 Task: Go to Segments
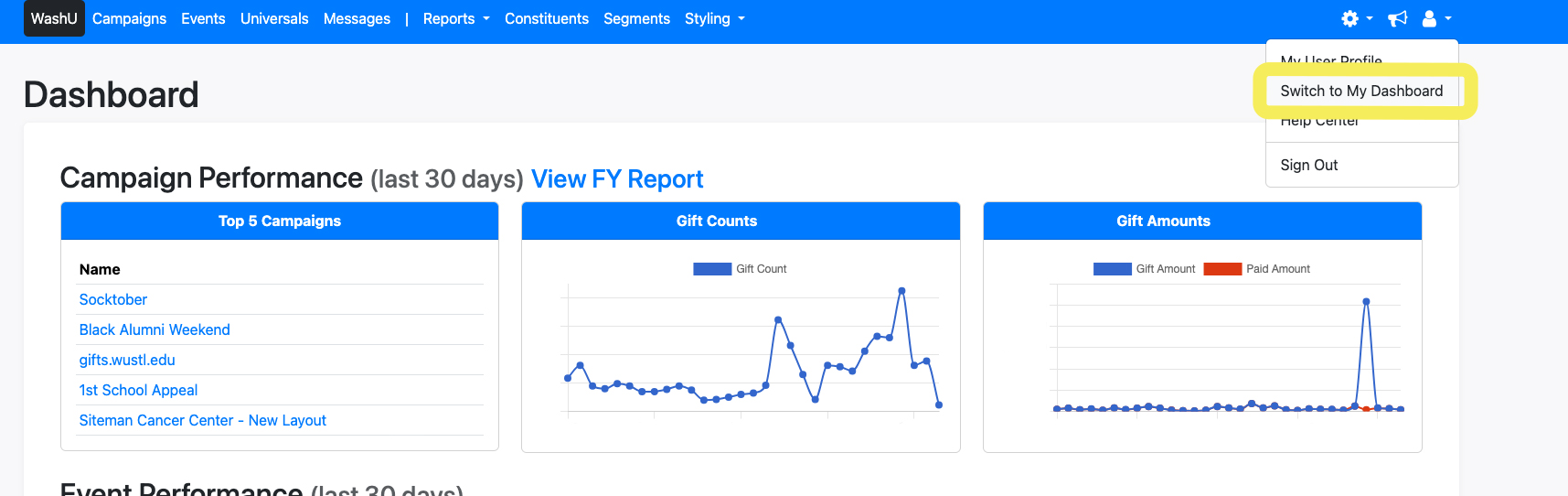coord(636,18)
